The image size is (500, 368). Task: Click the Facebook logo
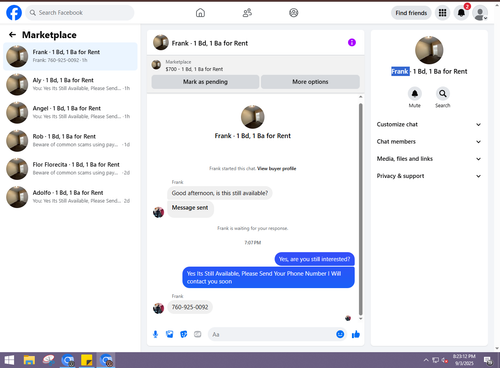[x=14, y=13]
